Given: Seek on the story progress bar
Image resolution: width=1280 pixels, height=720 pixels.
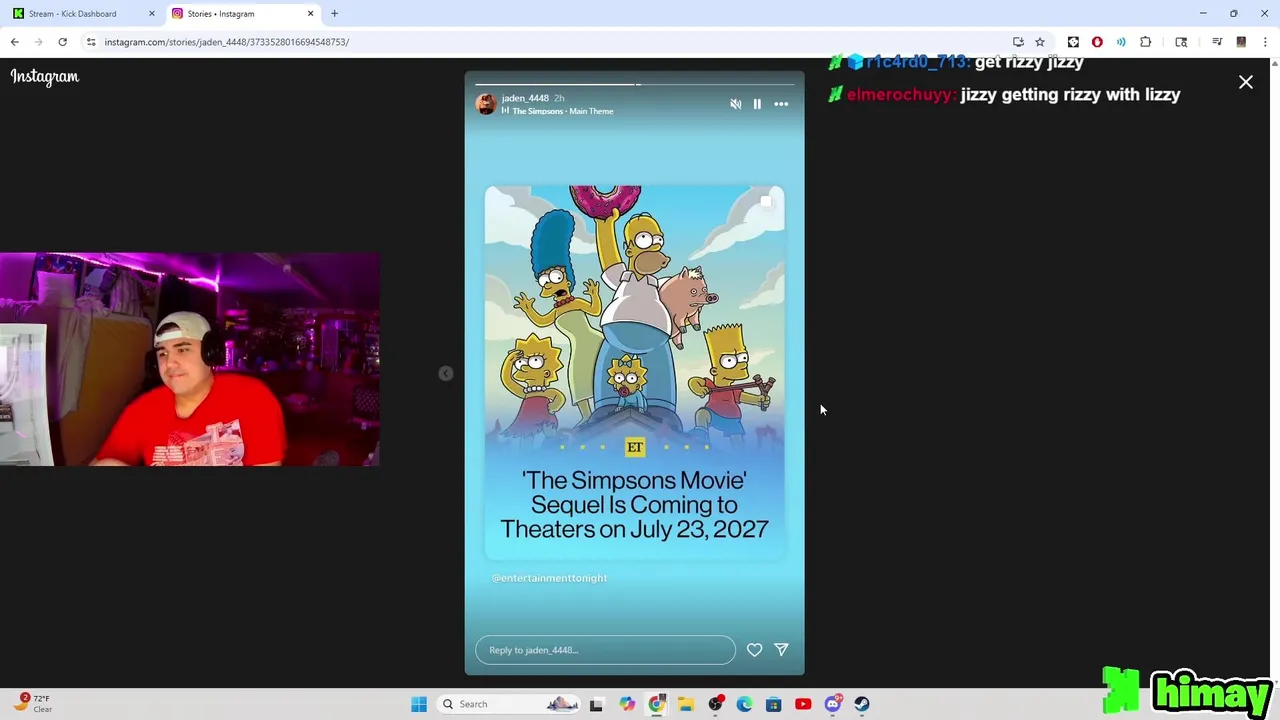Looking at the screenshot, I should (x=635, y=84).
